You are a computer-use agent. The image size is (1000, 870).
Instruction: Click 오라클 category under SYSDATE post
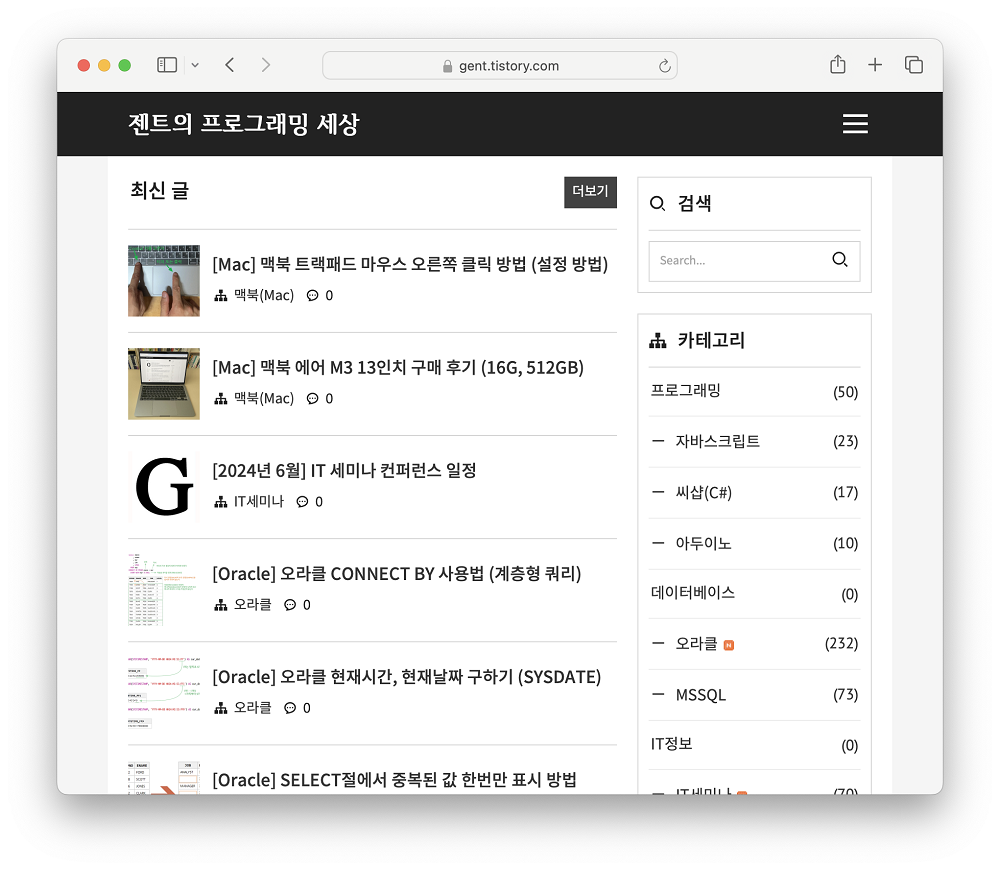coord(253,708)
